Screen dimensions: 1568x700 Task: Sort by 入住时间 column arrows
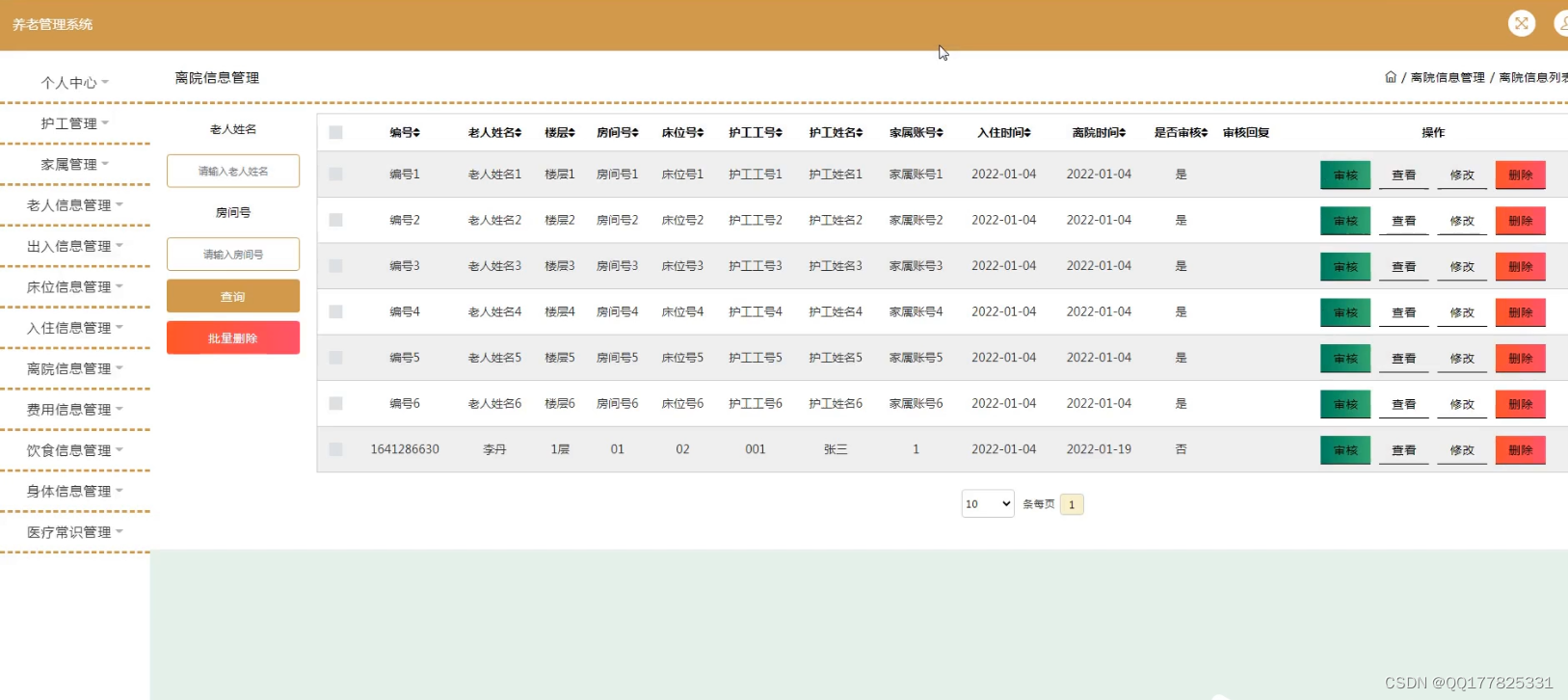(1027, 133)
